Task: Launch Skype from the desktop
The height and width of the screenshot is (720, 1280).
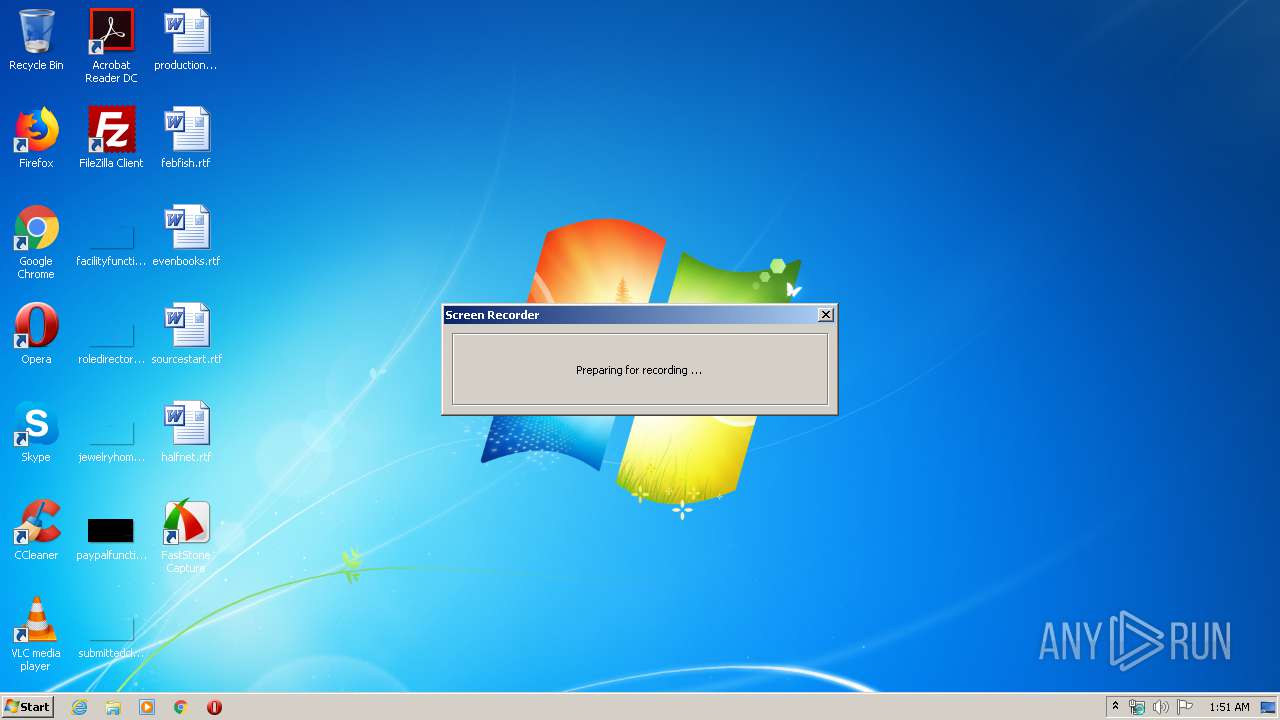Action: [x=36, y=432]
